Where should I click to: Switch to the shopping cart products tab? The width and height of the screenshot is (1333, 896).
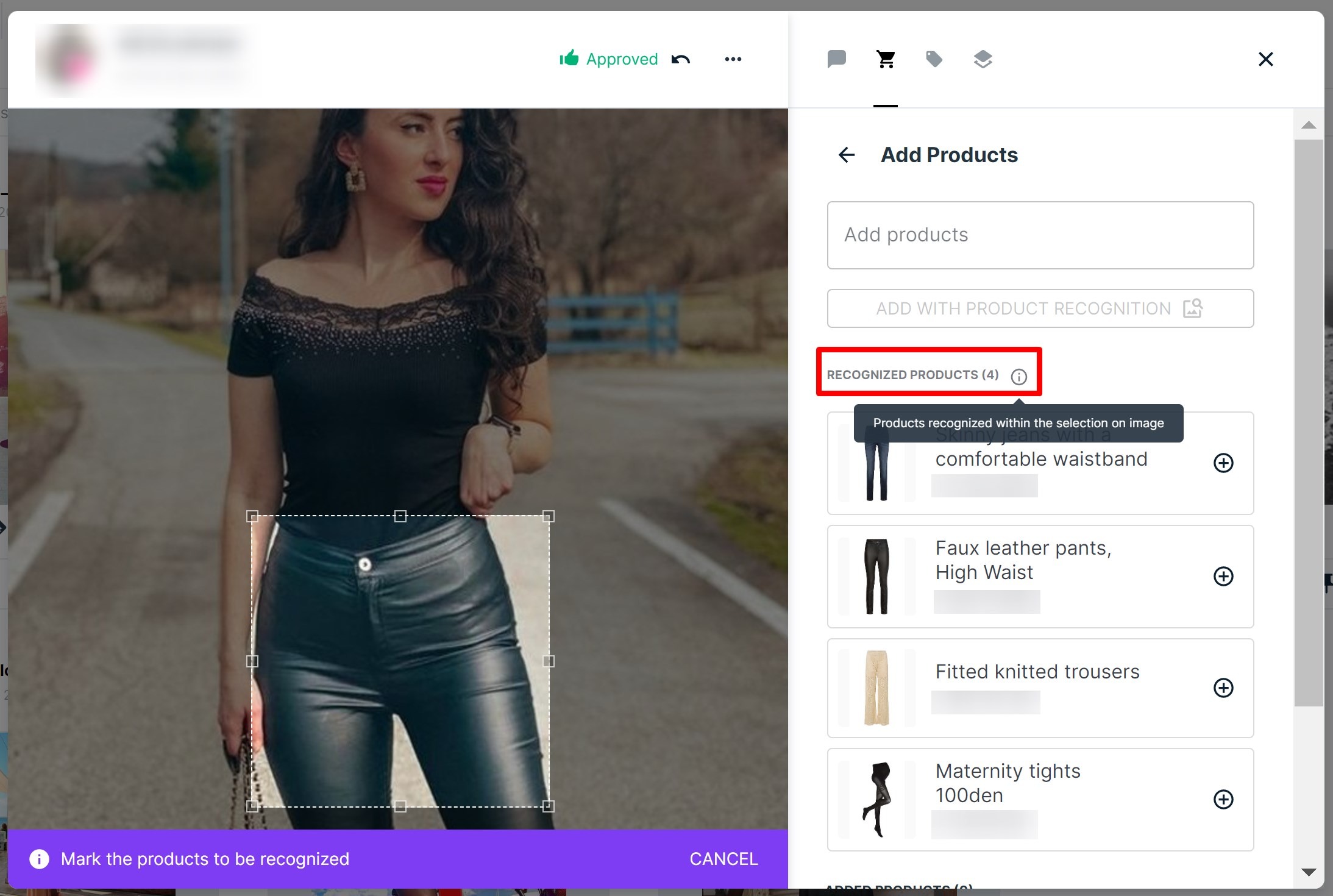coord(886,59)
